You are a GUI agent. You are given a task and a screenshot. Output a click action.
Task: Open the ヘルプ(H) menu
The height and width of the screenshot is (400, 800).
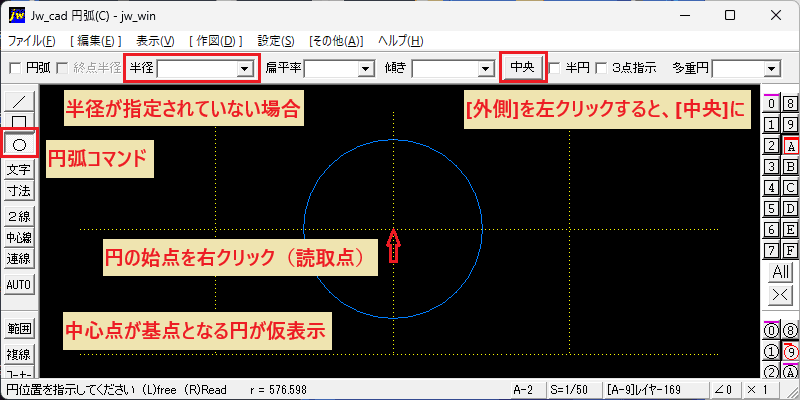click(x=401, y=41)
